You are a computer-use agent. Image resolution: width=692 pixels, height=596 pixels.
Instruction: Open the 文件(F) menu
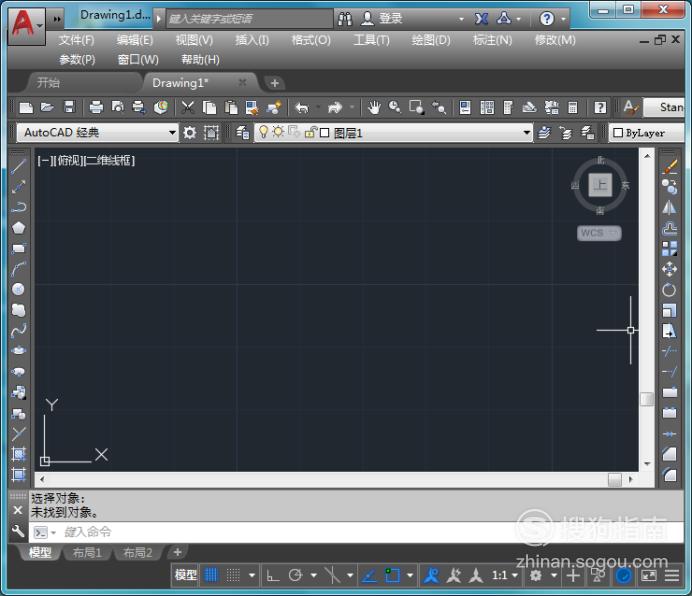tap(76, 41)
